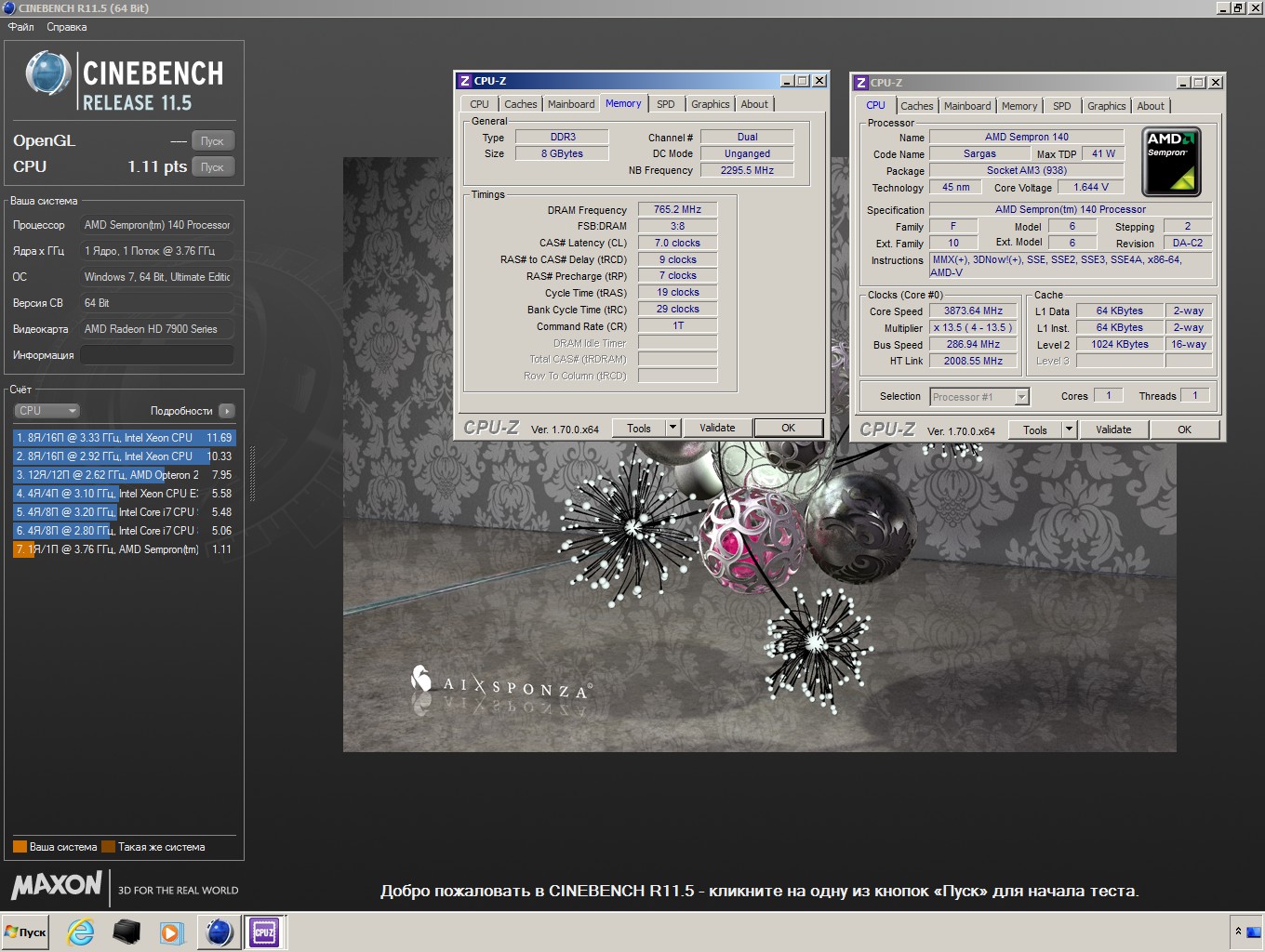The width and height of the screenshot is (1265, 952).
Task: Click the "Информация" input field
Action: click(x=156, y=355)
